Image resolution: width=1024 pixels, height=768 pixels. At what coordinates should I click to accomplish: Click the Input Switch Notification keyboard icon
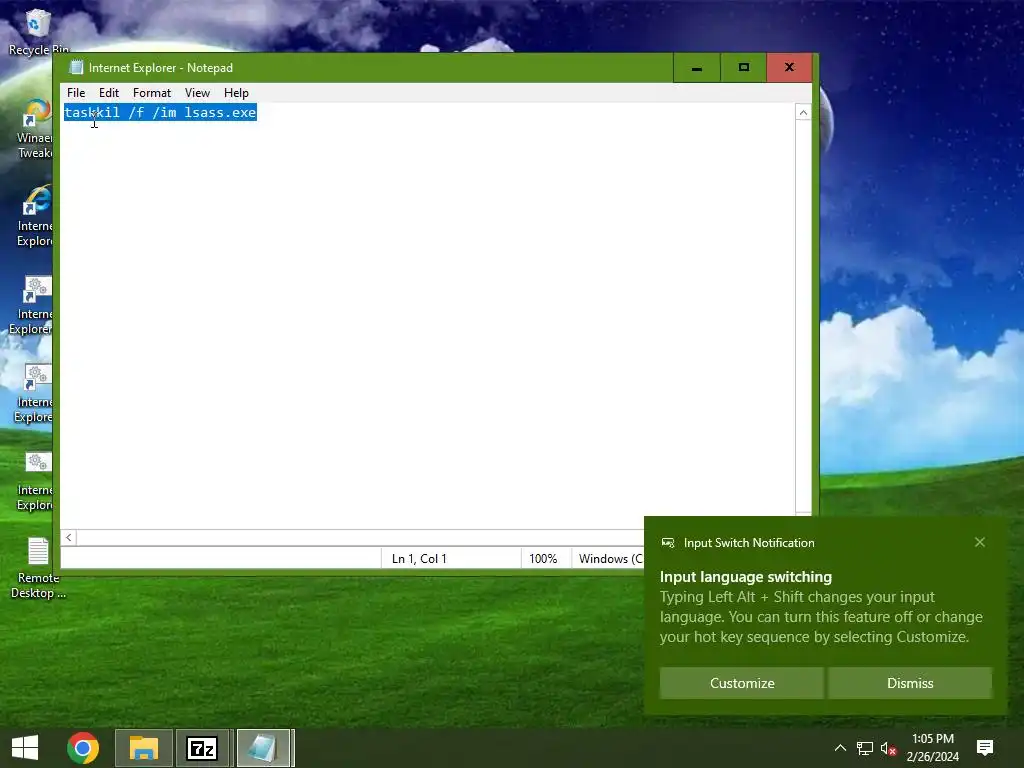tap(667, 543)
